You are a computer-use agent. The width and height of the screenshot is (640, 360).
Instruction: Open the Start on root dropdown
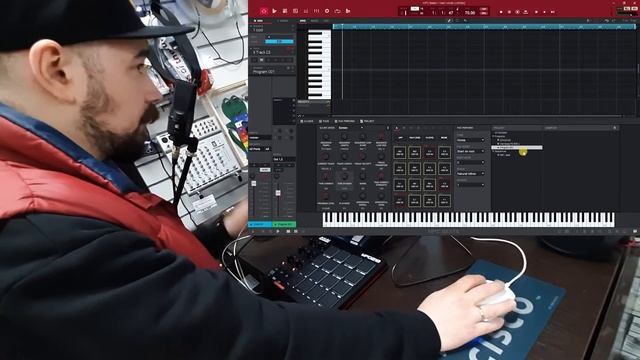[471, 151]
